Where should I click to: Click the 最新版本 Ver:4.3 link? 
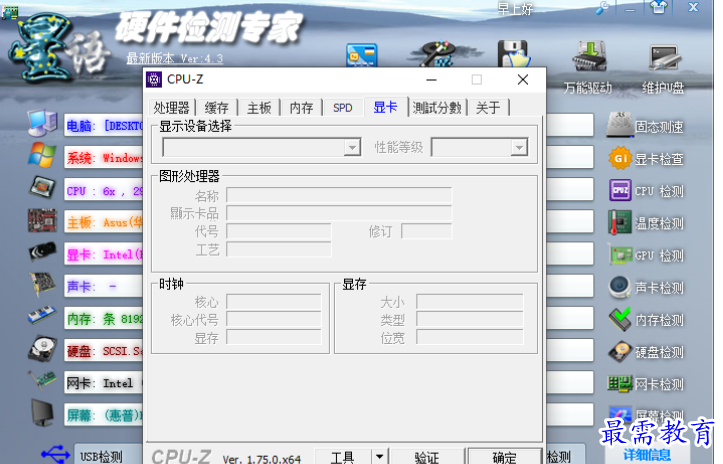(x=175, y=59)
